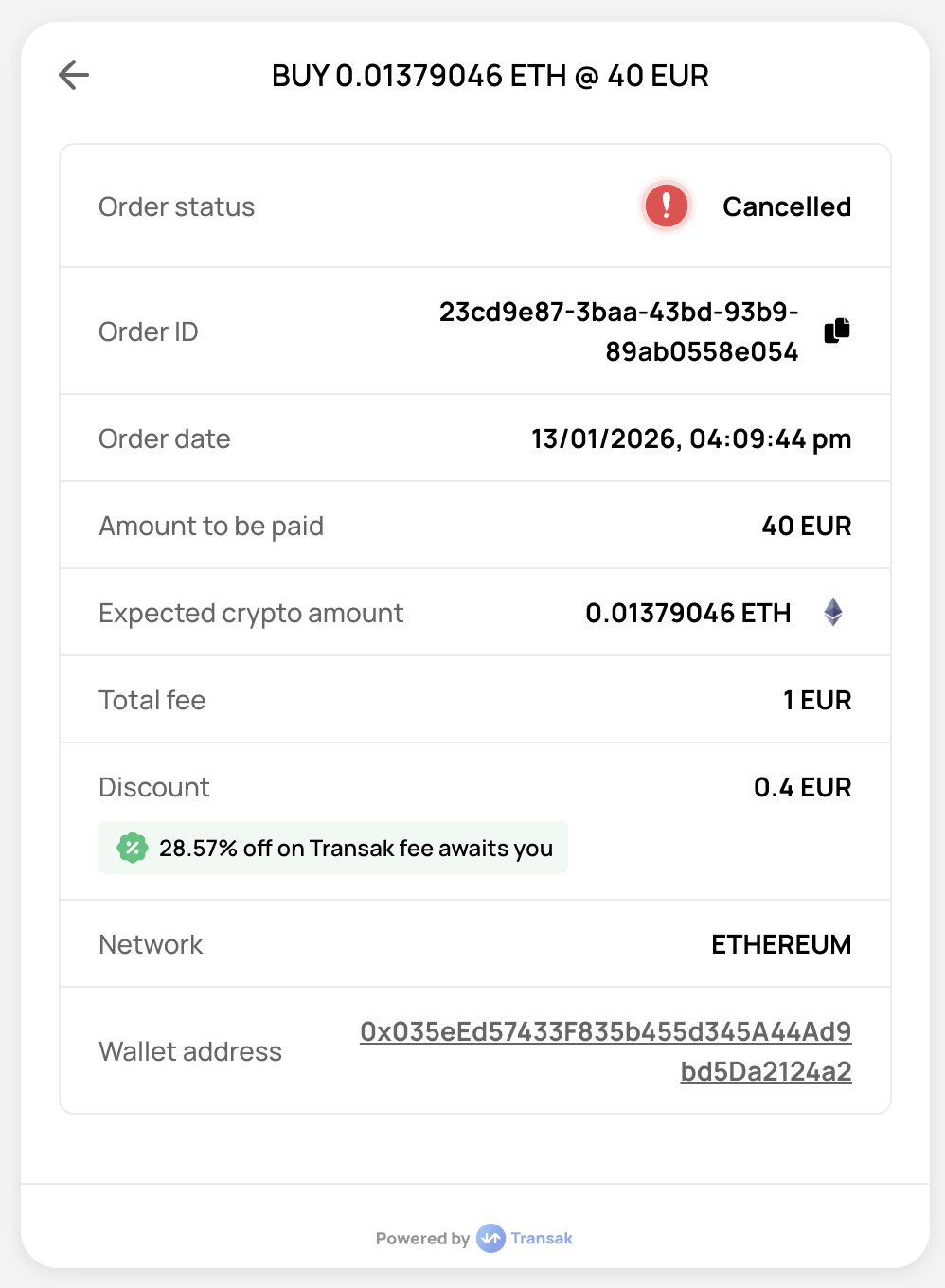945x1288 pixels.
Task: Click the "40 EUR" amount to be paid
Action: (x=807, y=526)
